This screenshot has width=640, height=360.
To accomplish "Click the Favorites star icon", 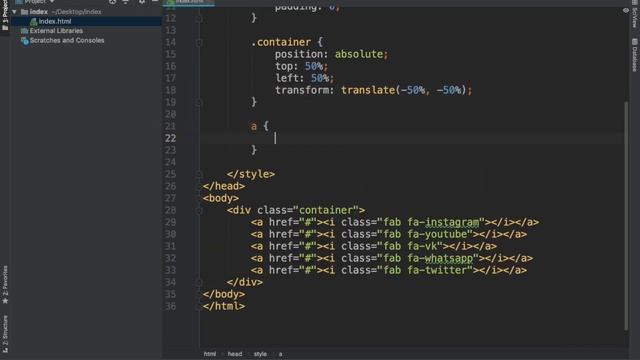I will pos(5,301).
